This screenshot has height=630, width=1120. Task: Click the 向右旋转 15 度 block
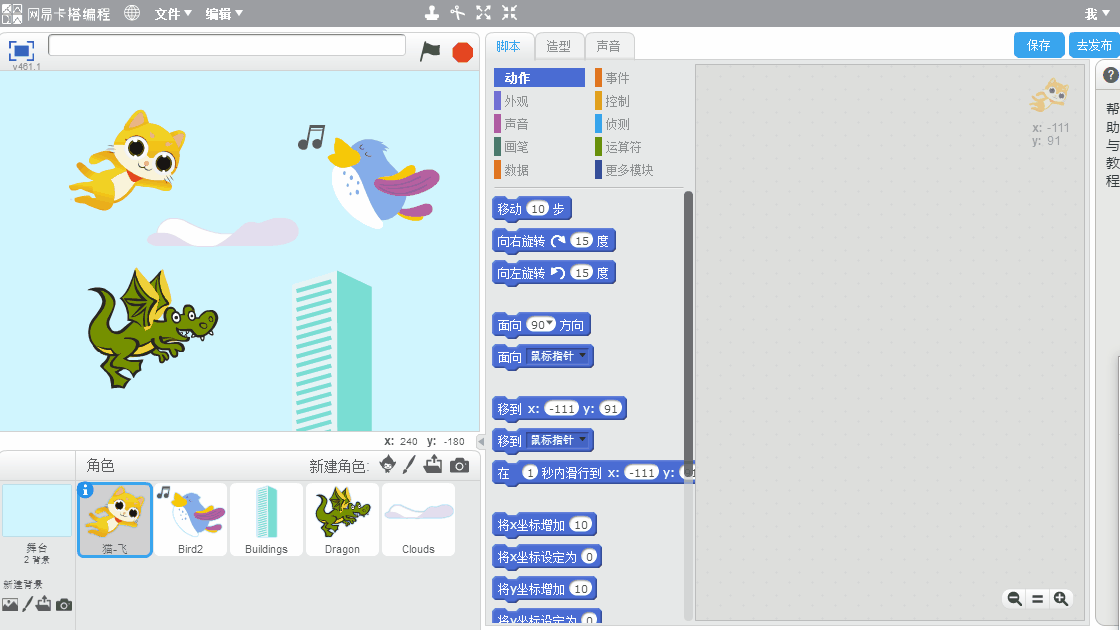[x=554, y=241]
